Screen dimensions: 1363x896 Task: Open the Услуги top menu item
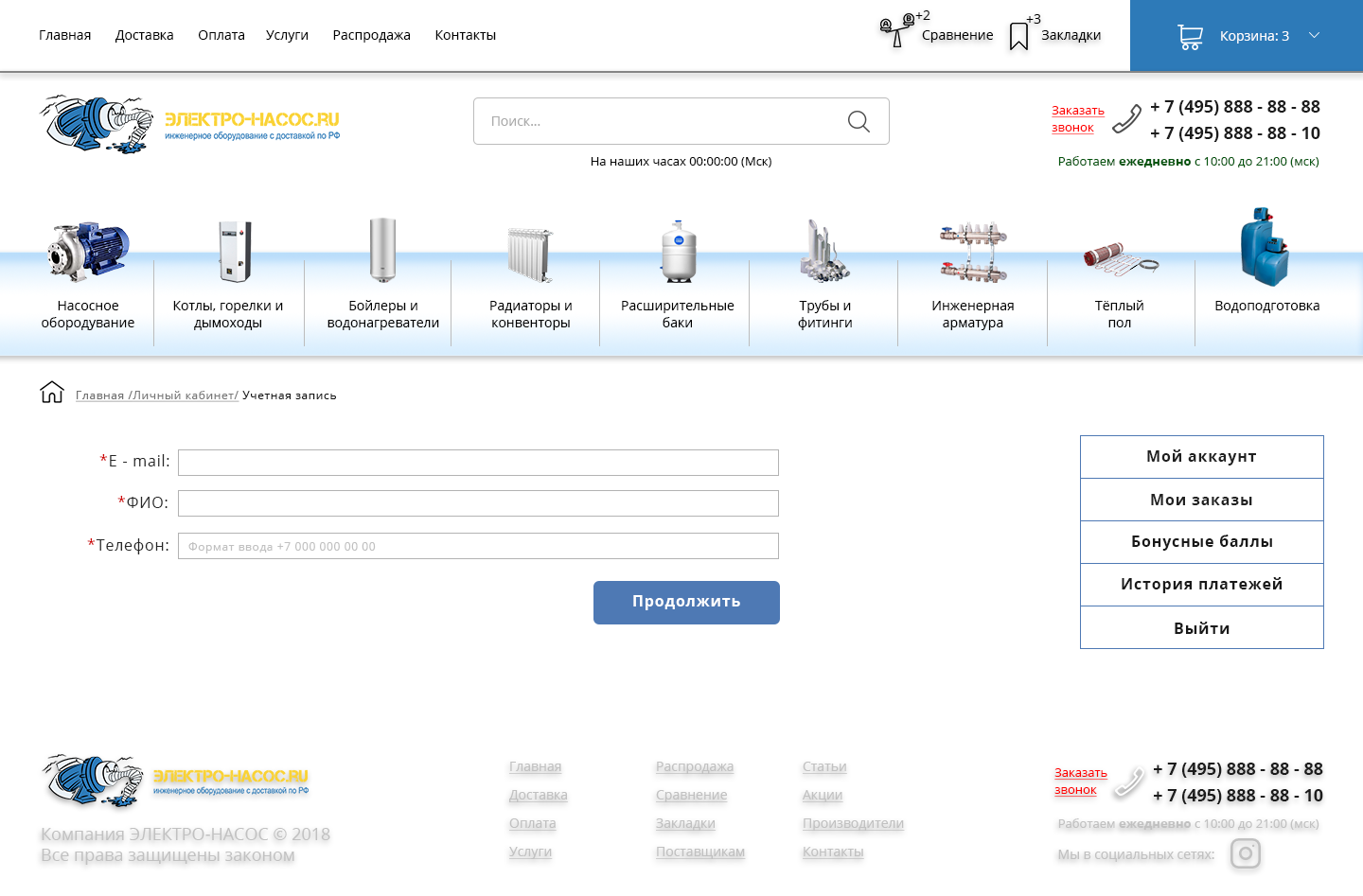coord(288,35)
